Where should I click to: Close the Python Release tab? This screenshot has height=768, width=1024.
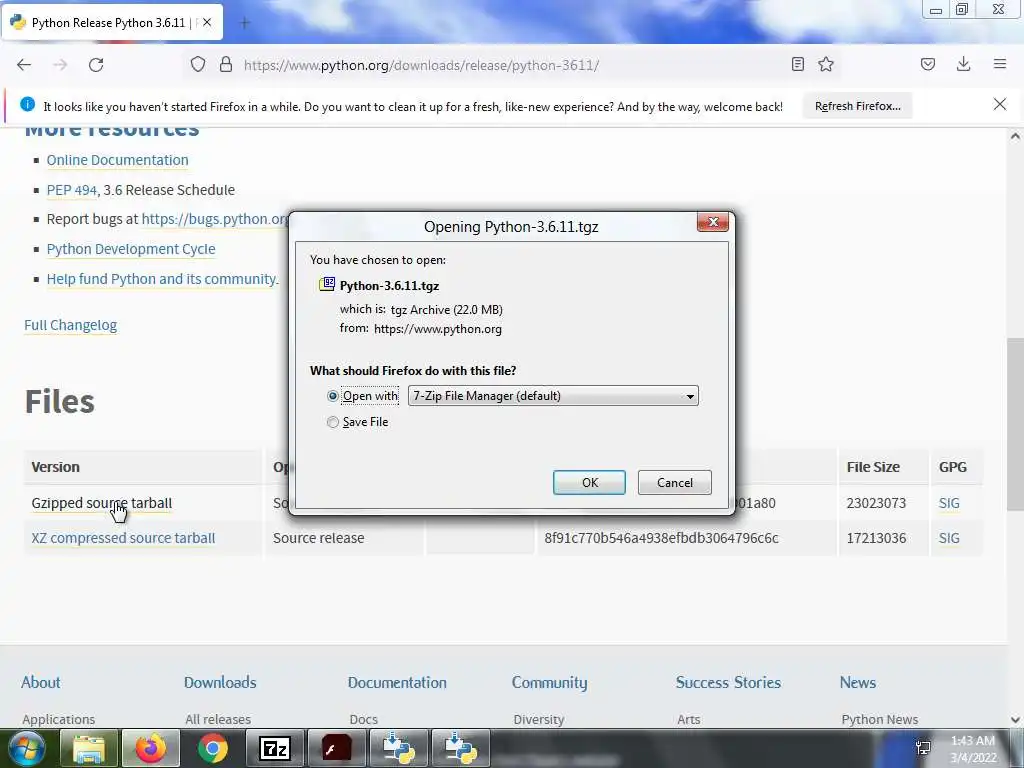207,22
